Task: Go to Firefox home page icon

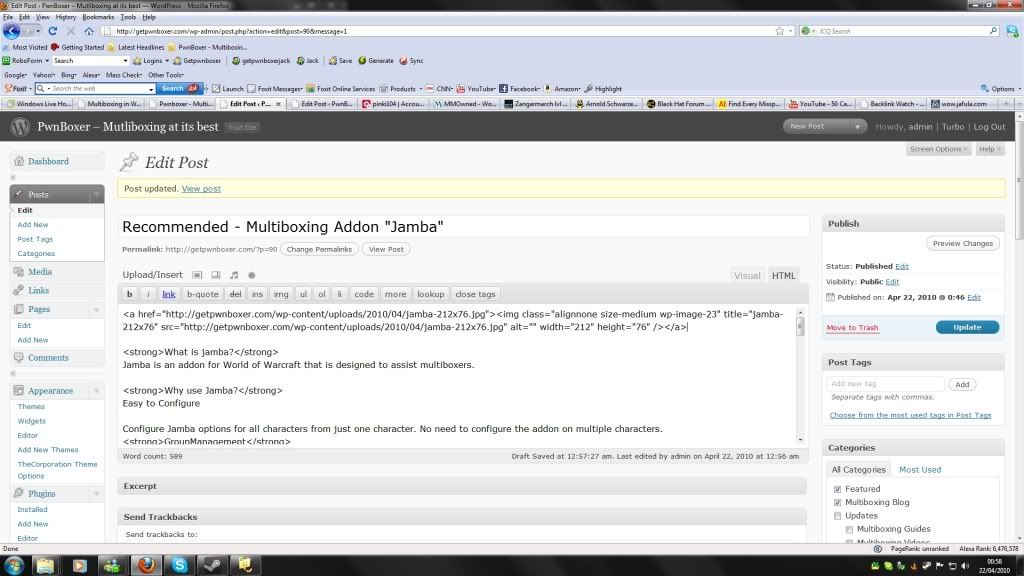Action: 89,31
